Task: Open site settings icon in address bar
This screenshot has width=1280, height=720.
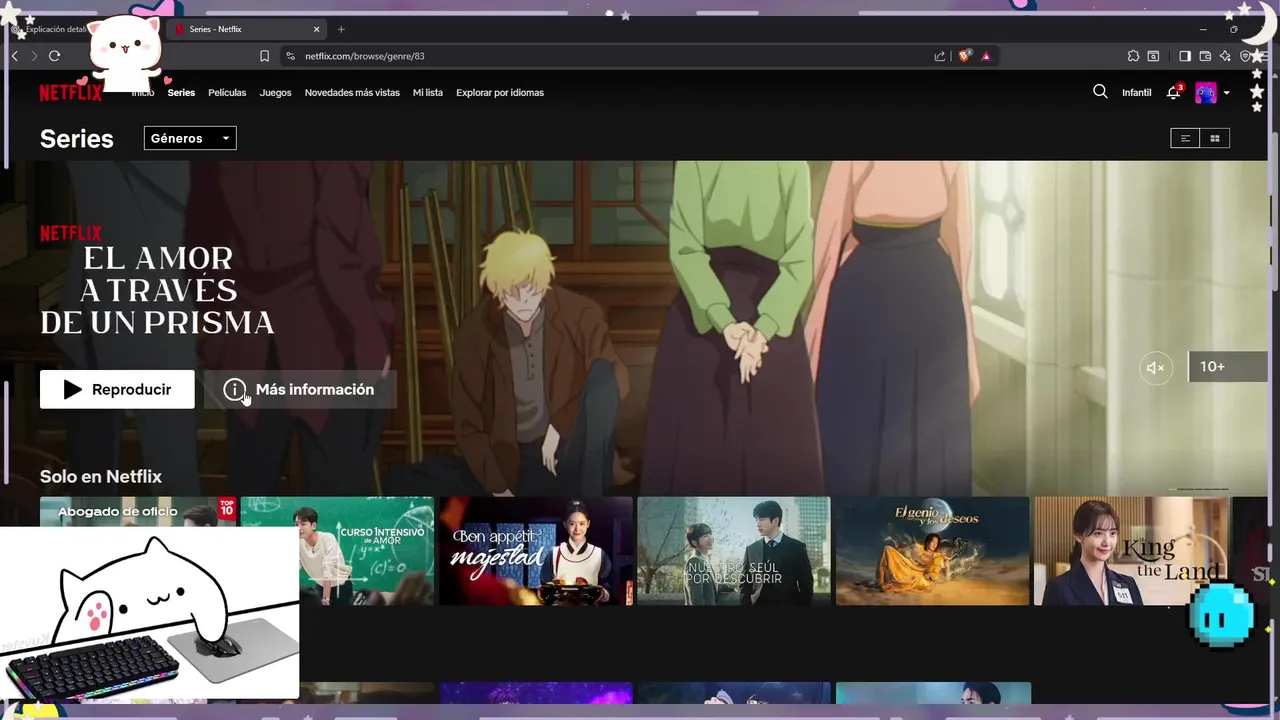Action: (x=290, y=56)
